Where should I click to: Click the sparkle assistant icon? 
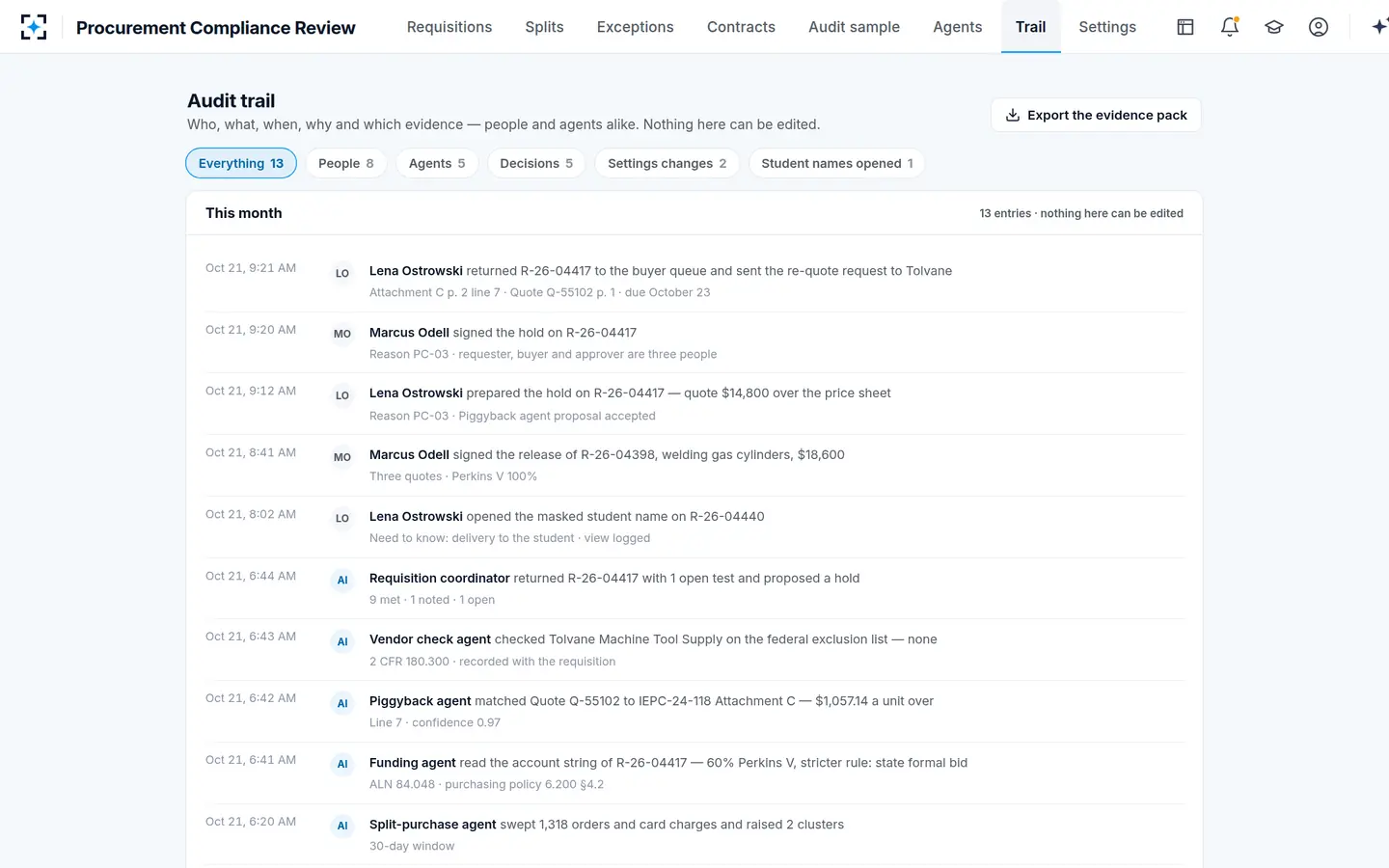1379,27
